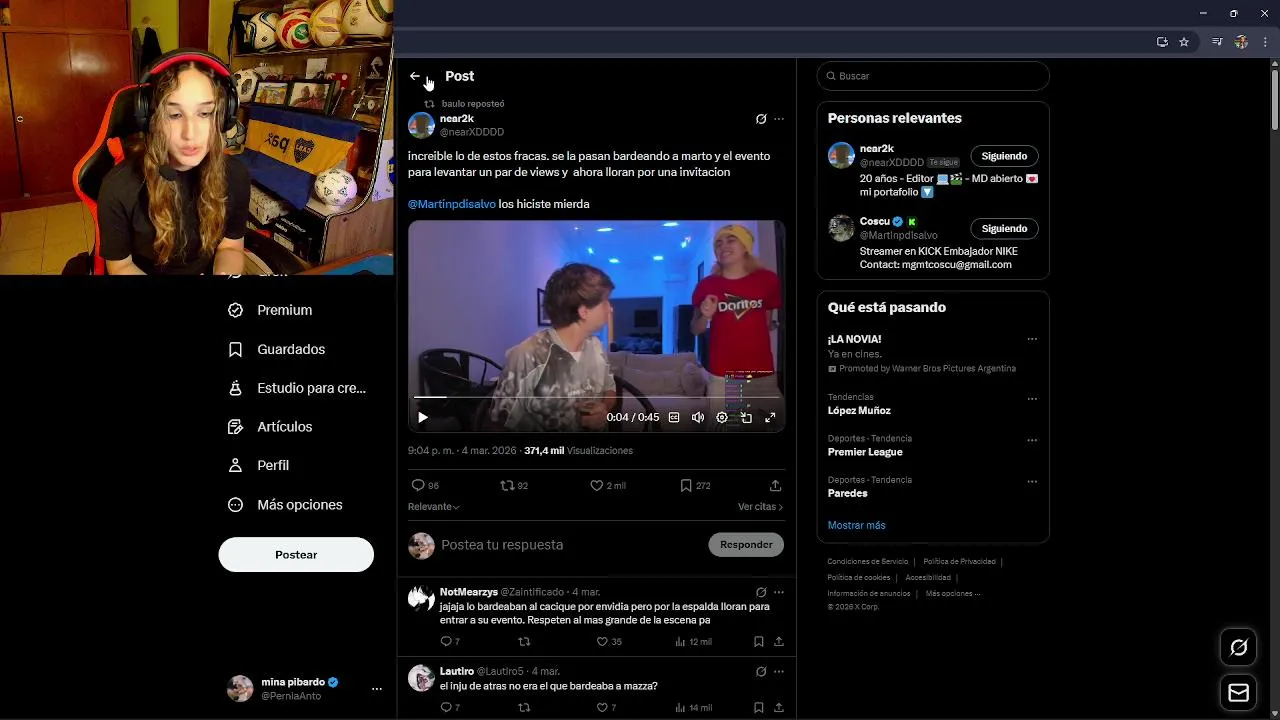Open browser profile avatar
The height and width of the screenshot is (720, 1280).
(1241, 42)
